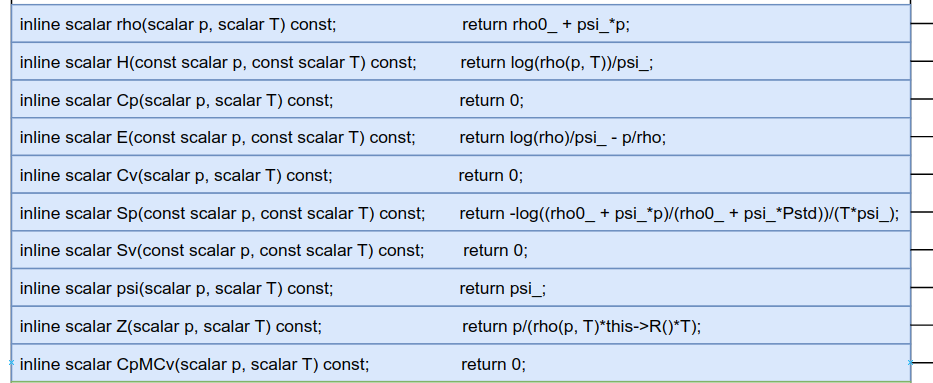This screenshot has width=933, height=383.
Task: Select the inline scalar Cp declaration
Action: (176, 100)
